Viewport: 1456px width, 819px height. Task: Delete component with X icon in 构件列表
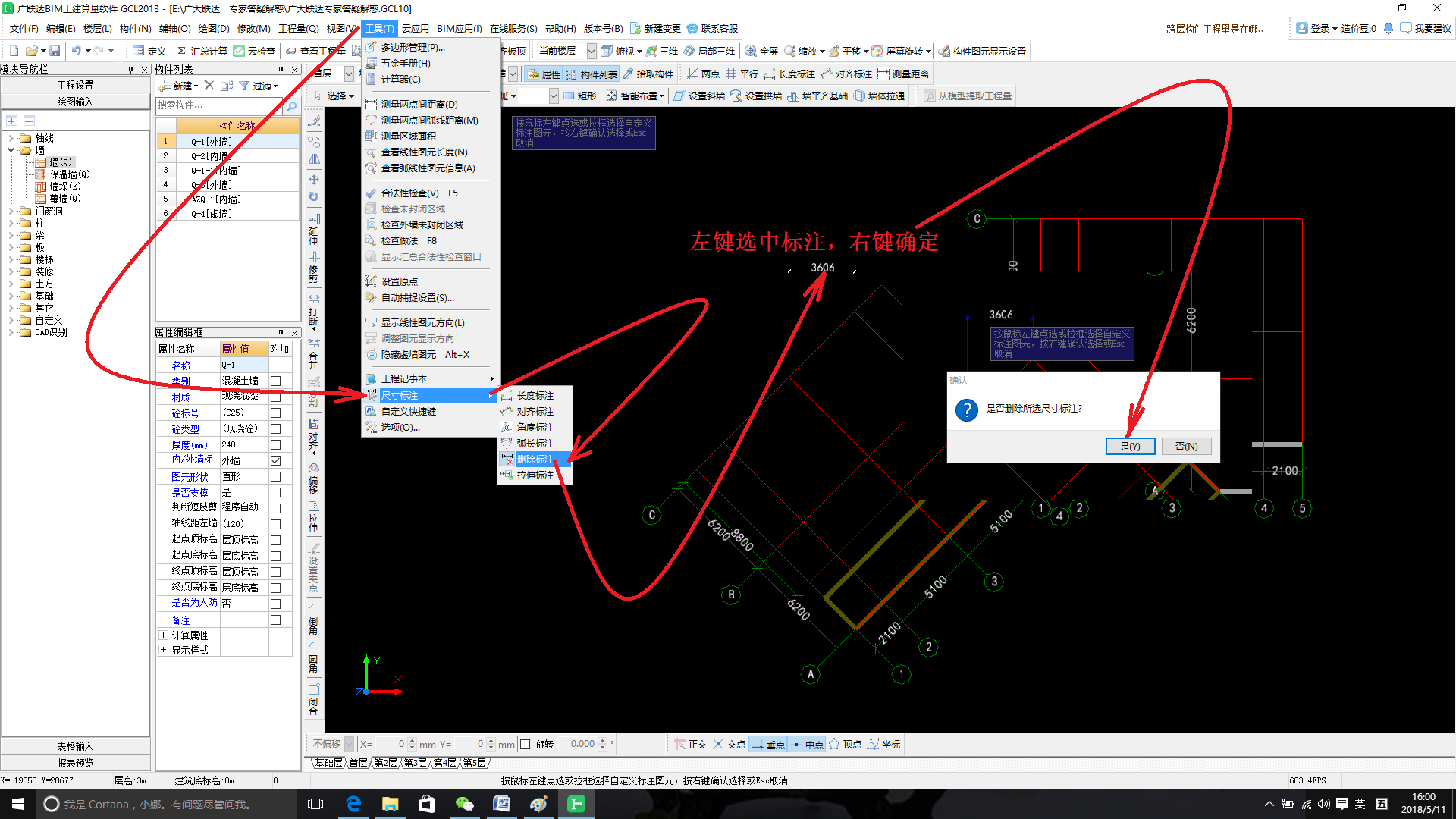(209, 86)
